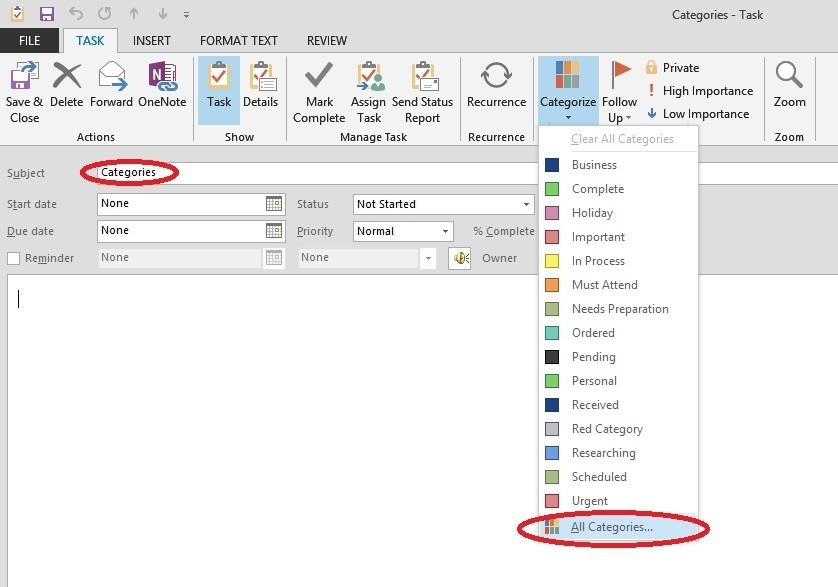Switch to the FORMAT TEXT tab
The width and height of the screenshot is (838, 587).
tap(237, 40)
